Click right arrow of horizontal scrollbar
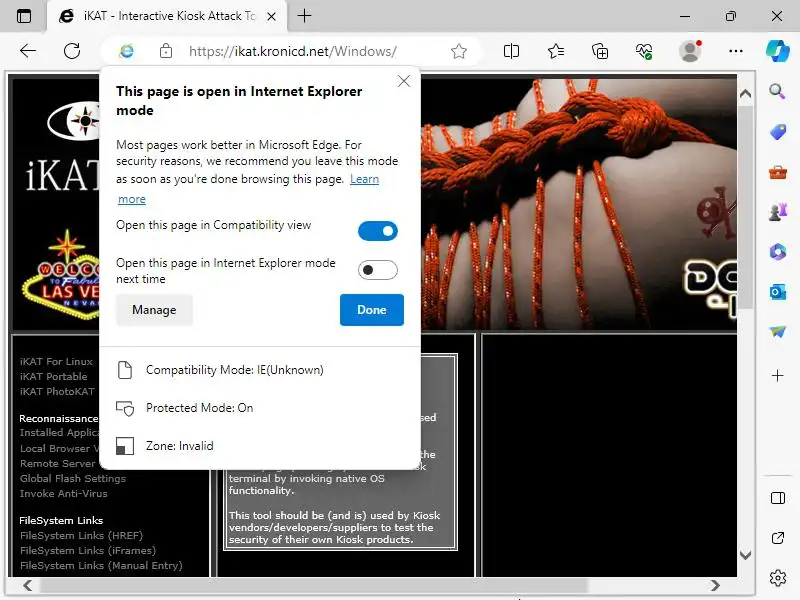The image size is (800, 600). pyautogui.click(x=715, y=585)
